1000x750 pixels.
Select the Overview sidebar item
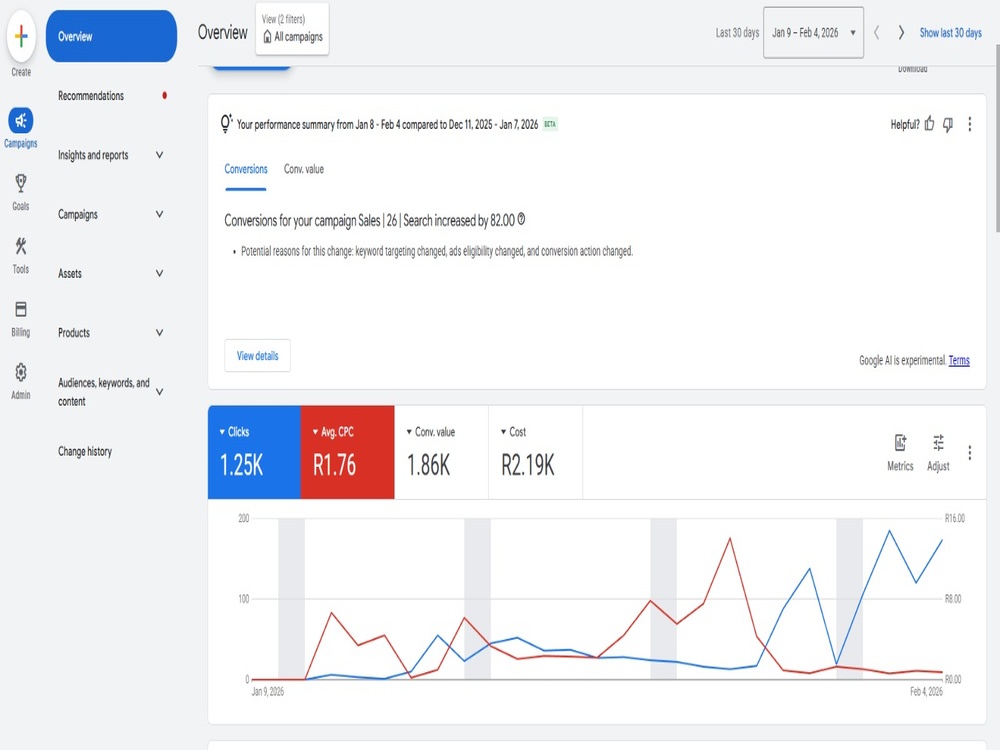(x=111, y=36)
